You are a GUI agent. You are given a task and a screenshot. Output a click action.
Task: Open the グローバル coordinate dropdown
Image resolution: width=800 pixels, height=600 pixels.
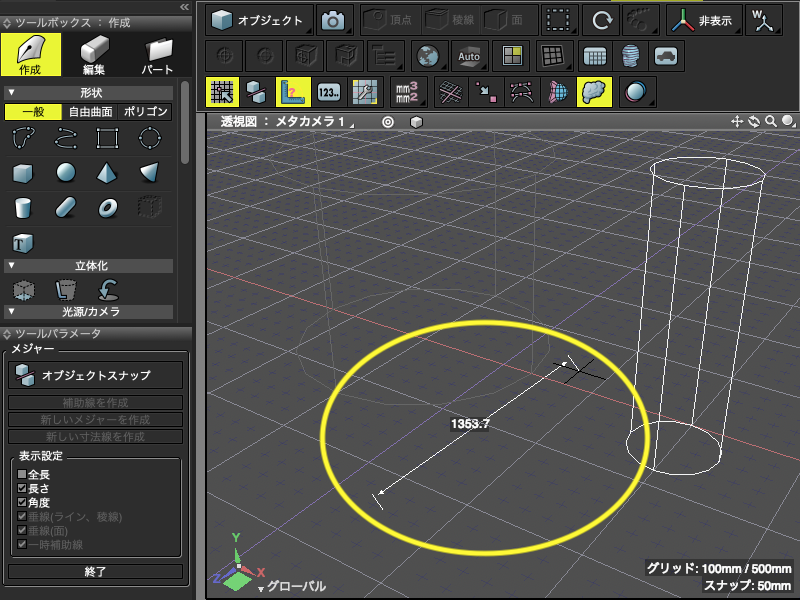pyautogui.click(x=292, y=586)
